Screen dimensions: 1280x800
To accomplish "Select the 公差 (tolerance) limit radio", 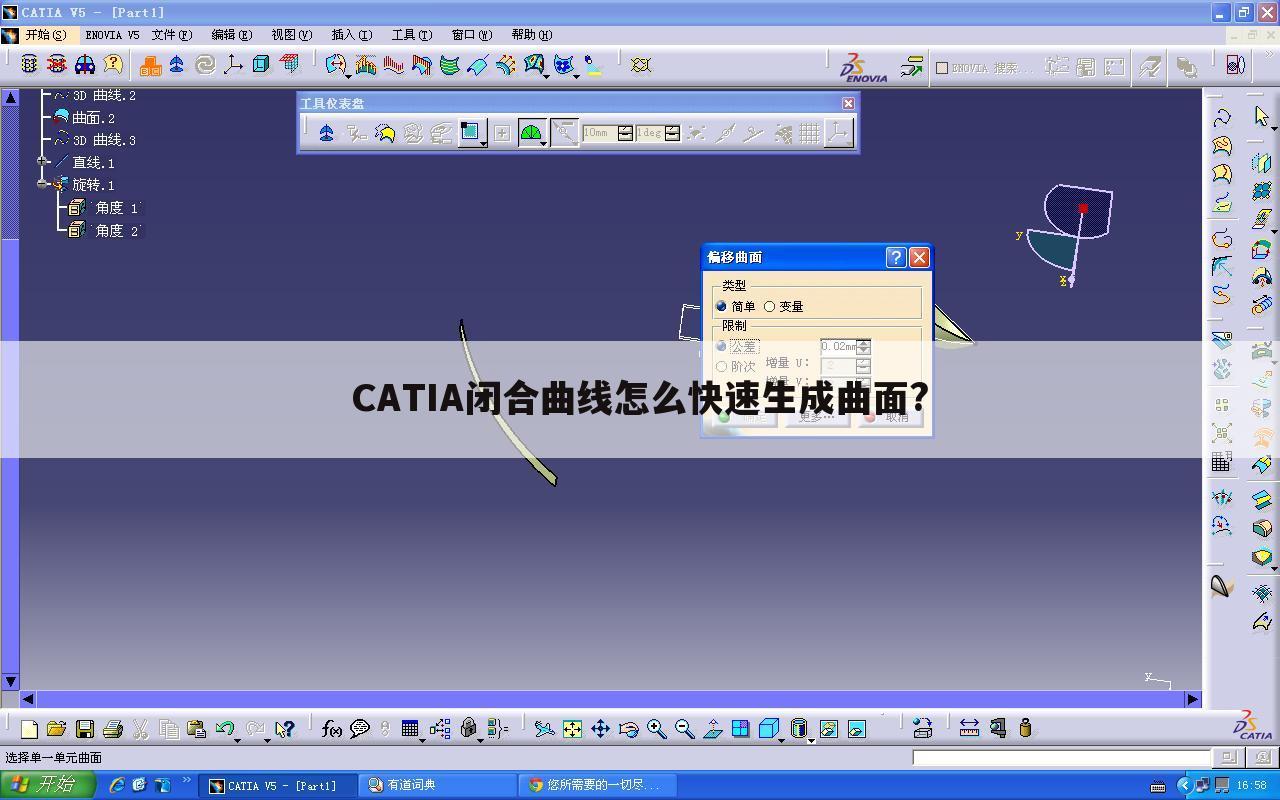I will click(721, 346).
